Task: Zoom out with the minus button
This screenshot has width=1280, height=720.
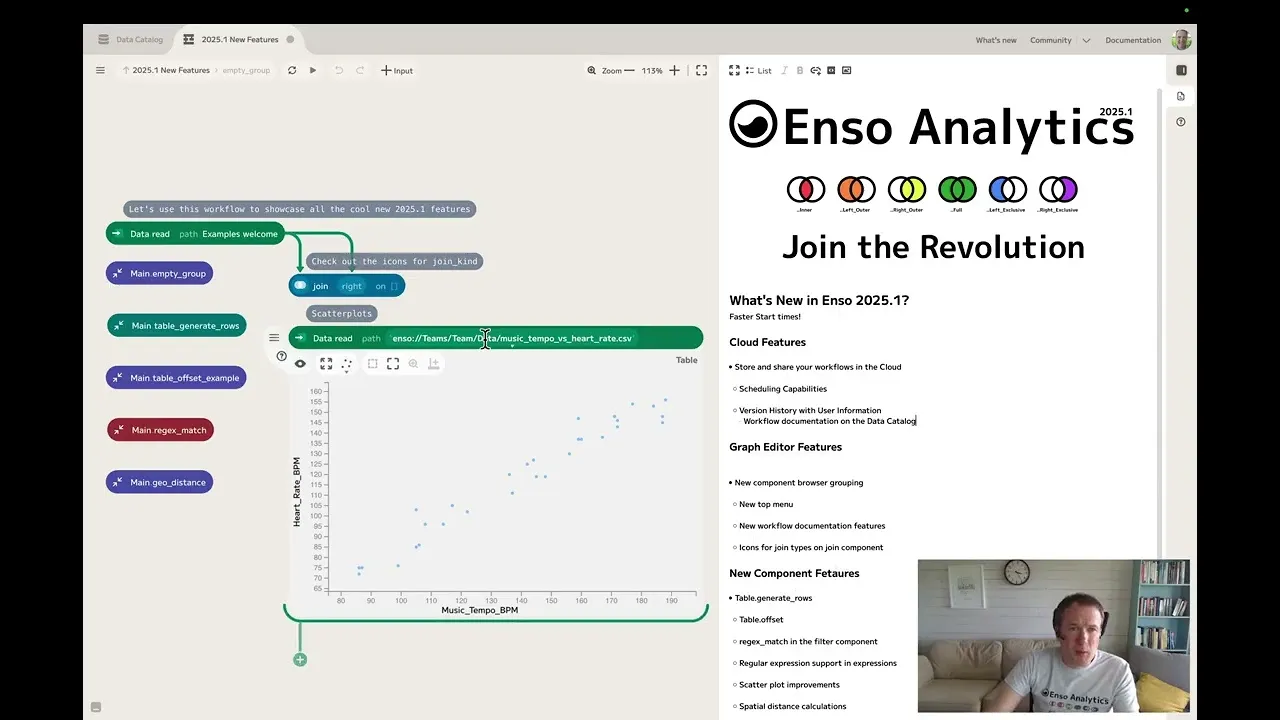Action: click(x=629, y=70)
